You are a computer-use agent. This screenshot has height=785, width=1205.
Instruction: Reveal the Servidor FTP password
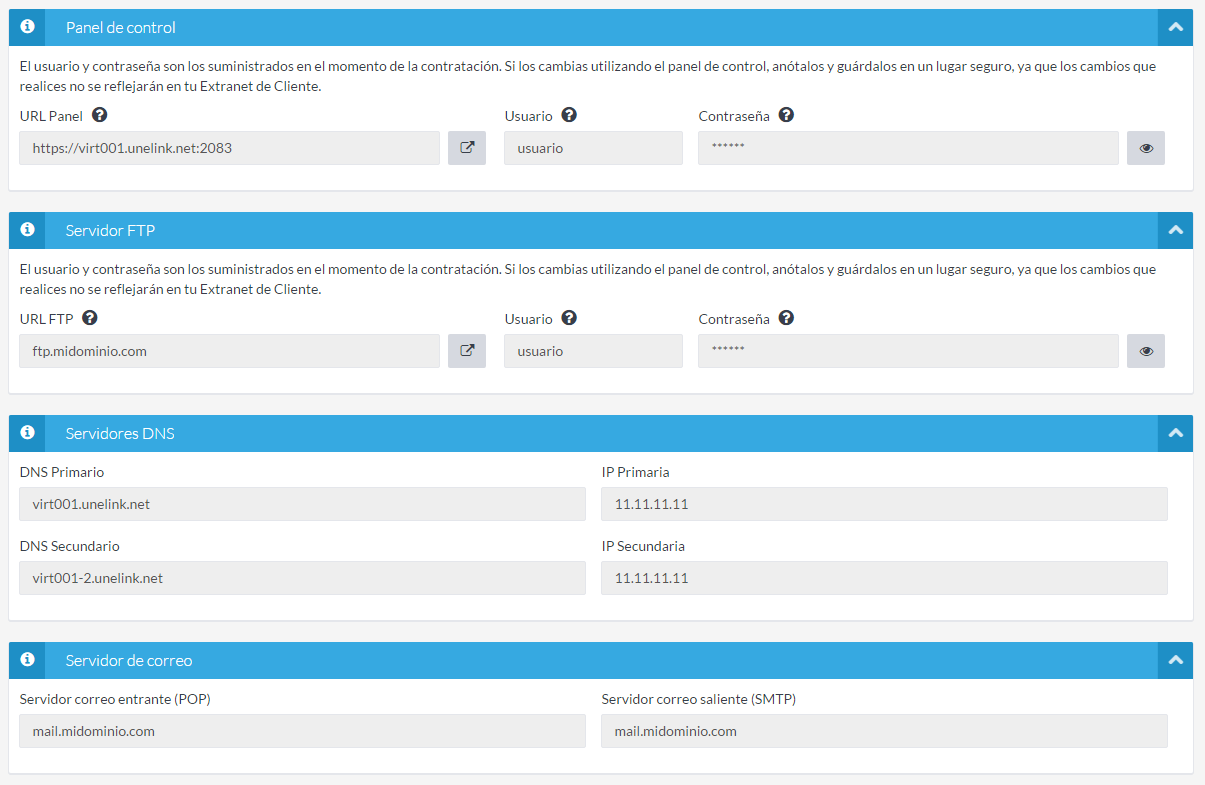click(1146, 351)
